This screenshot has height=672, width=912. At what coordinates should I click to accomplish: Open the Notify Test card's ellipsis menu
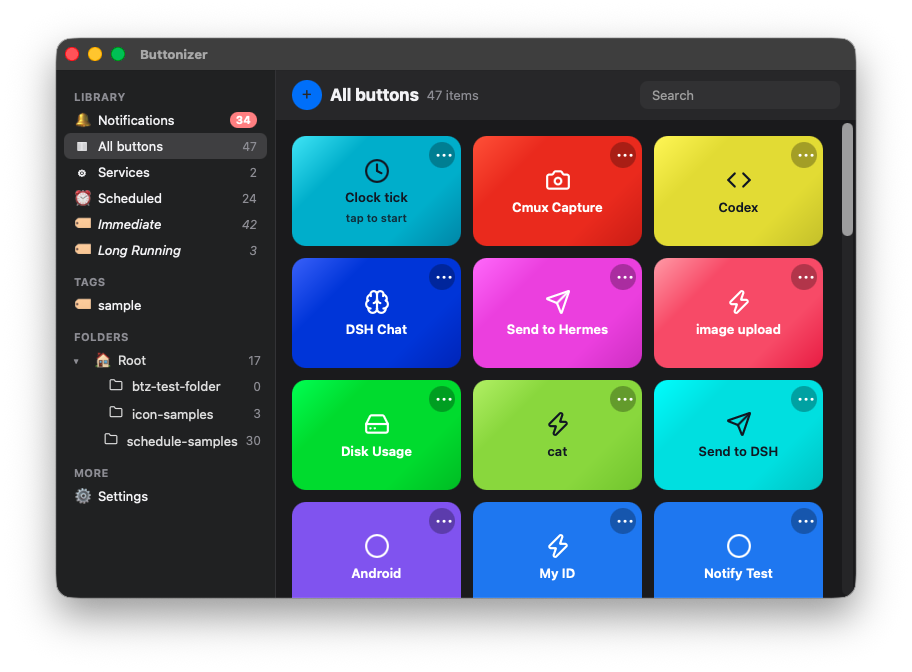point(804,521)
